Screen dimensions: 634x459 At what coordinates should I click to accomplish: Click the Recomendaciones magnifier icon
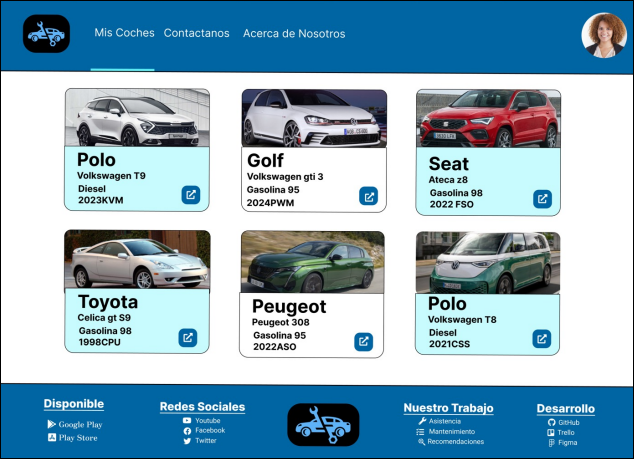point(421,442)
